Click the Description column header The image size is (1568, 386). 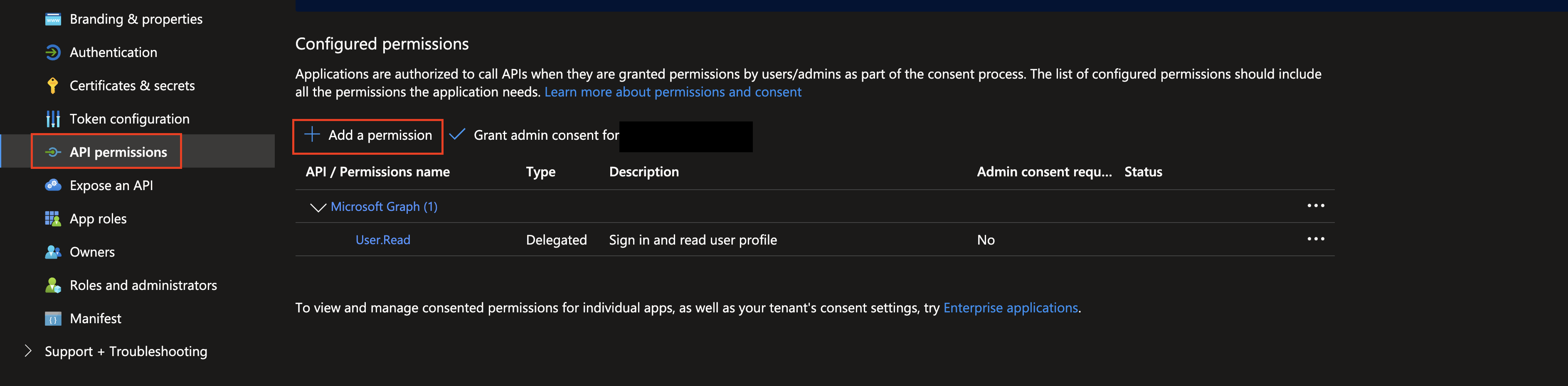coord(644,172)
